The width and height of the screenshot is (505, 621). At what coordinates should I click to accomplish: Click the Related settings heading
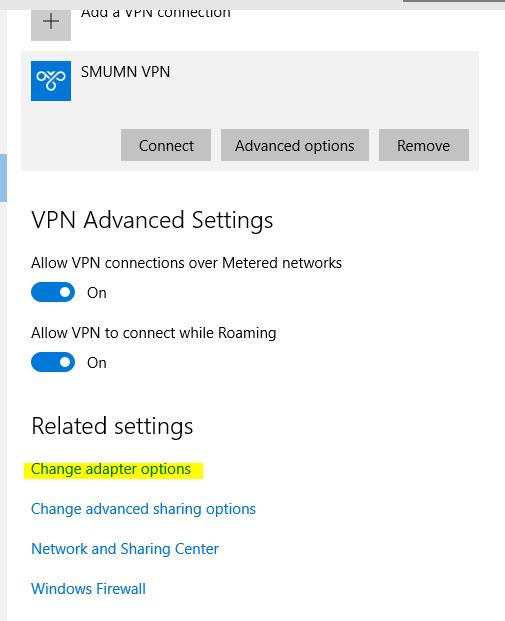112,427
